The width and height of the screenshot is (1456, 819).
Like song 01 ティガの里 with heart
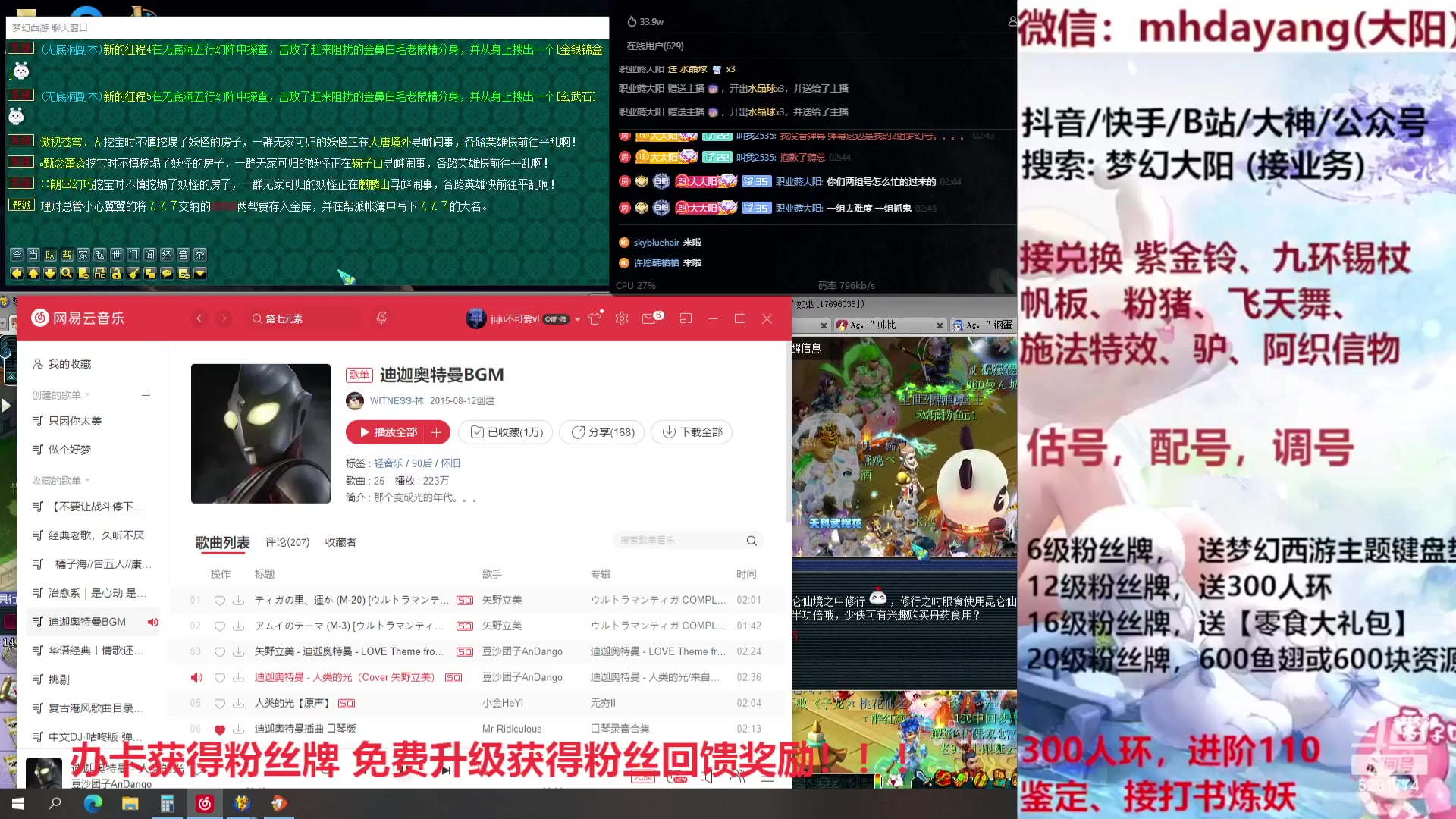220,600
